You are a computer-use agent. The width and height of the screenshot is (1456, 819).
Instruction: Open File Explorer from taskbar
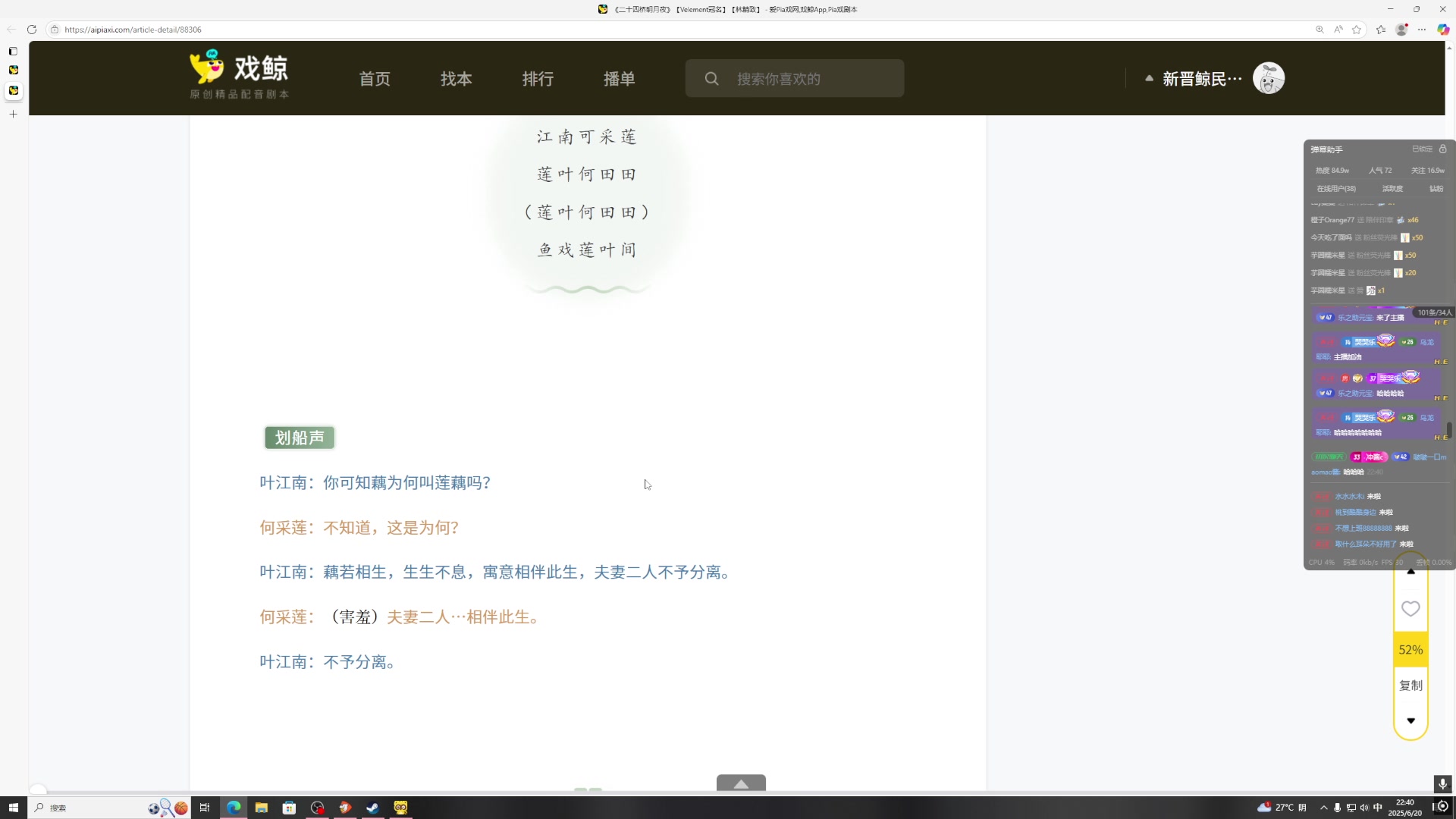(x=262, y=808)
